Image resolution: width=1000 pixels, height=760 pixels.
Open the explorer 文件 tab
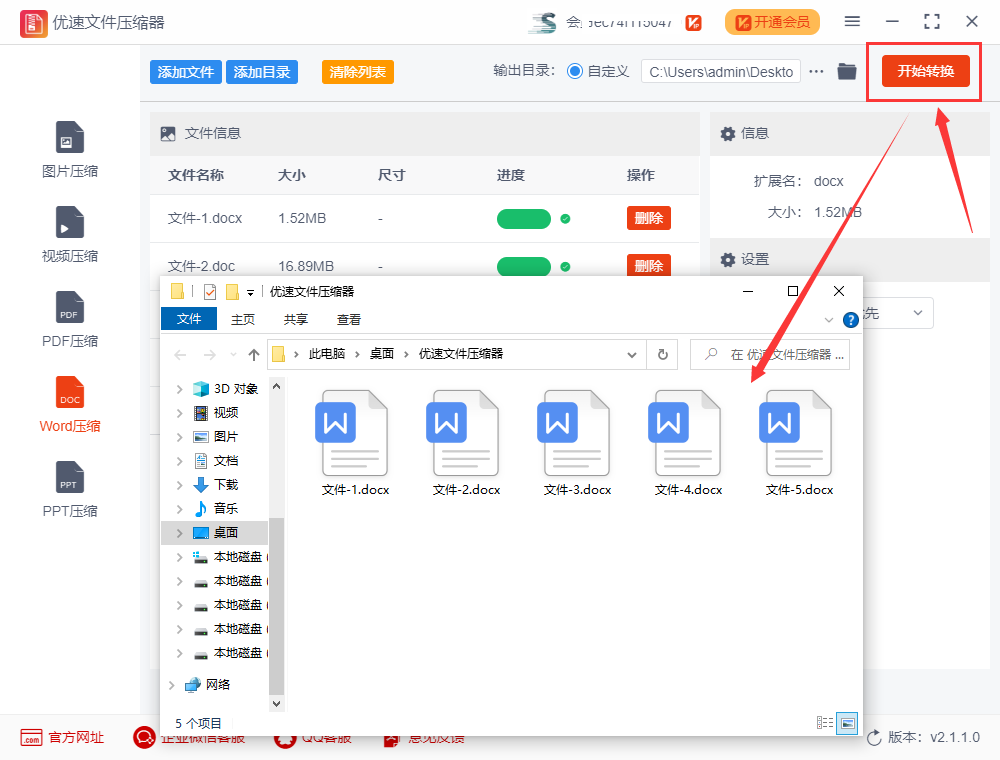(x=189, y=319)
